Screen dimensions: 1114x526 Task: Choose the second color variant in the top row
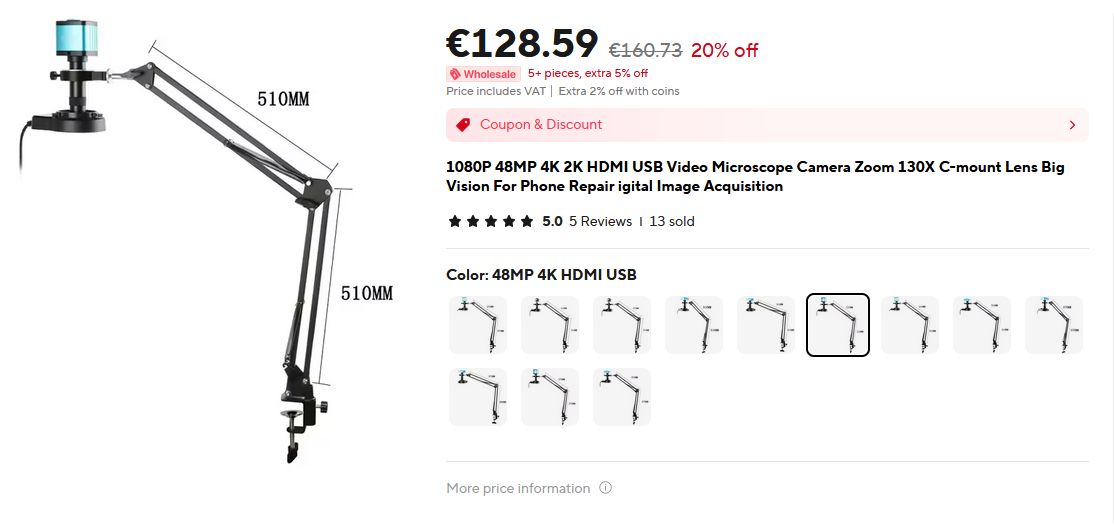550,325
